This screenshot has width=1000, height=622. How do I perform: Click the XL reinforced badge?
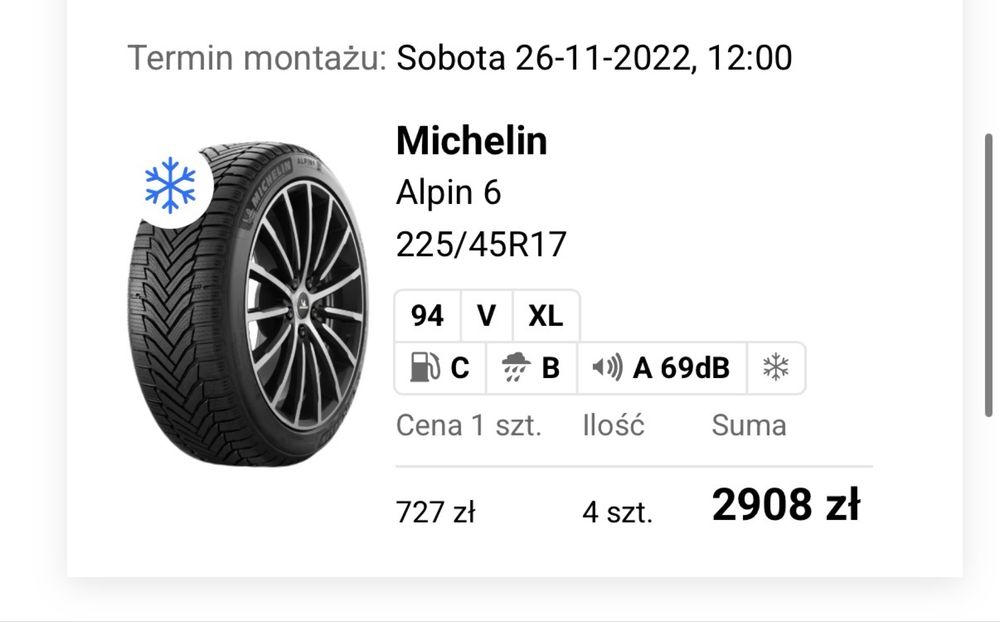tap(545, 316)
